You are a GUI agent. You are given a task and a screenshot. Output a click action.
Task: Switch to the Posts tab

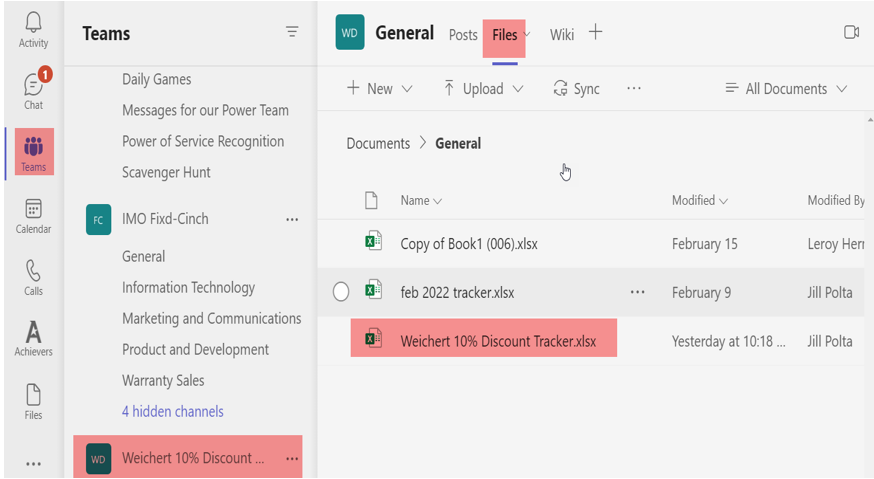[x=463, y=35]
